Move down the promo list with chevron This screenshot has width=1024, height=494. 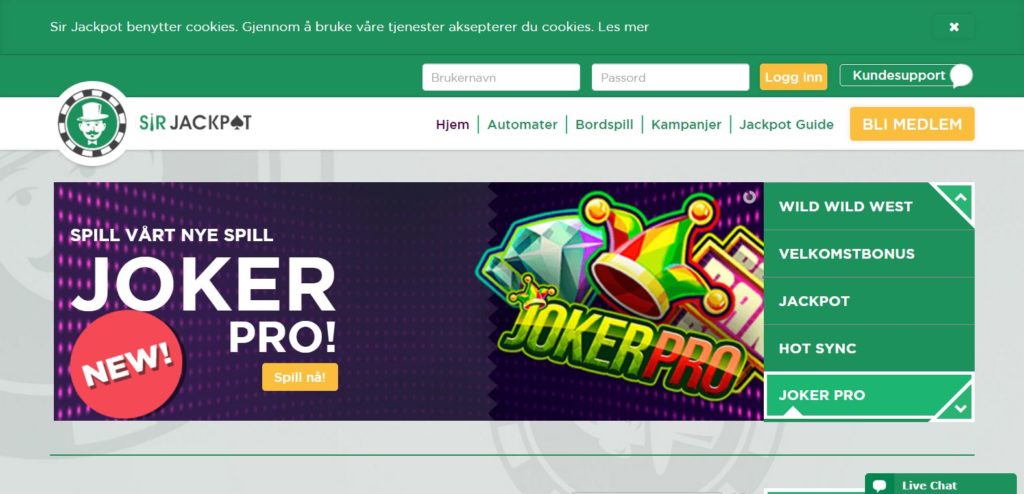coord(959,408)
